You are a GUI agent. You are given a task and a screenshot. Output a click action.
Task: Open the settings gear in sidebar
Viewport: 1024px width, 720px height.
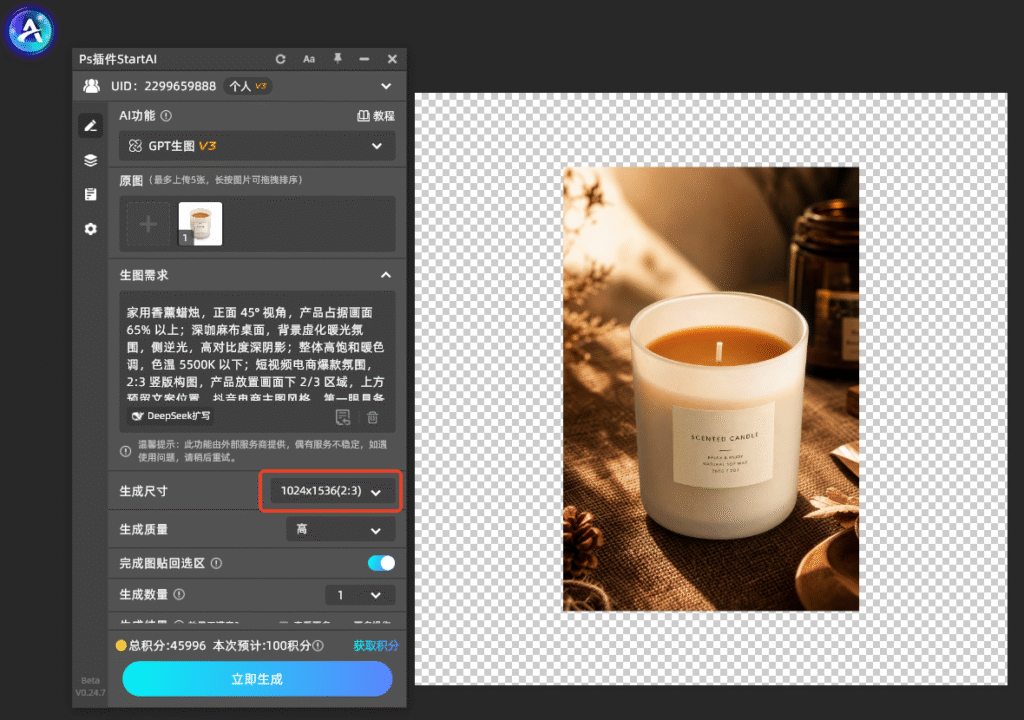pos(91,229)
